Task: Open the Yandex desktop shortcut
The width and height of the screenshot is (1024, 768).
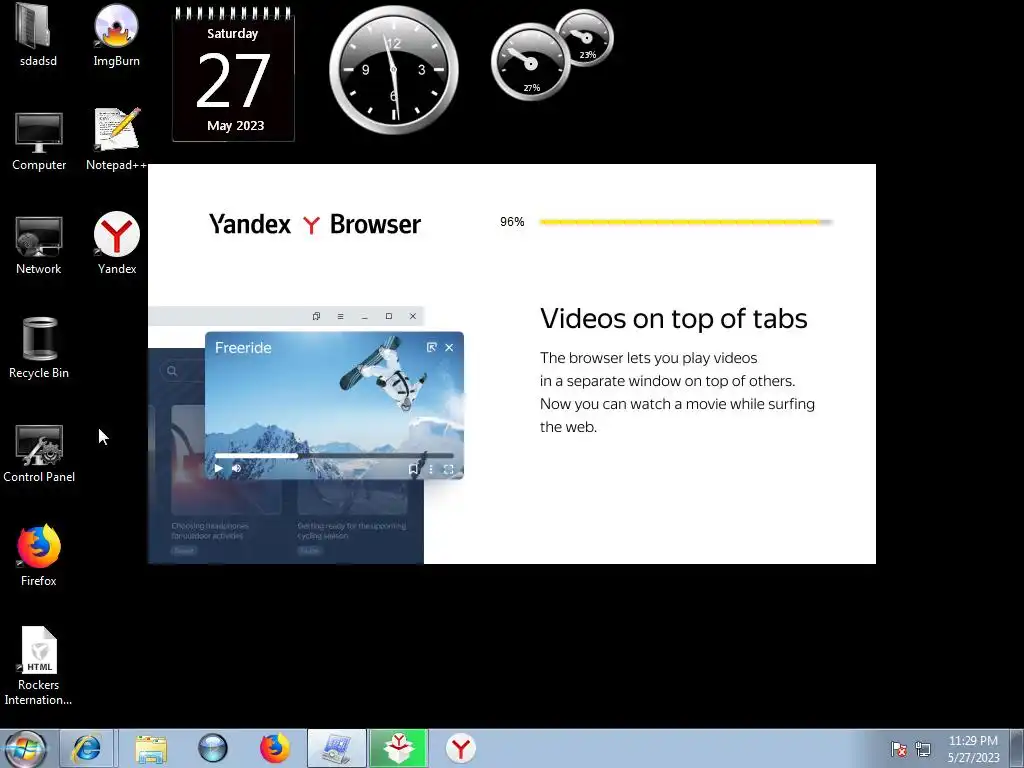Action: click(117, 243)
